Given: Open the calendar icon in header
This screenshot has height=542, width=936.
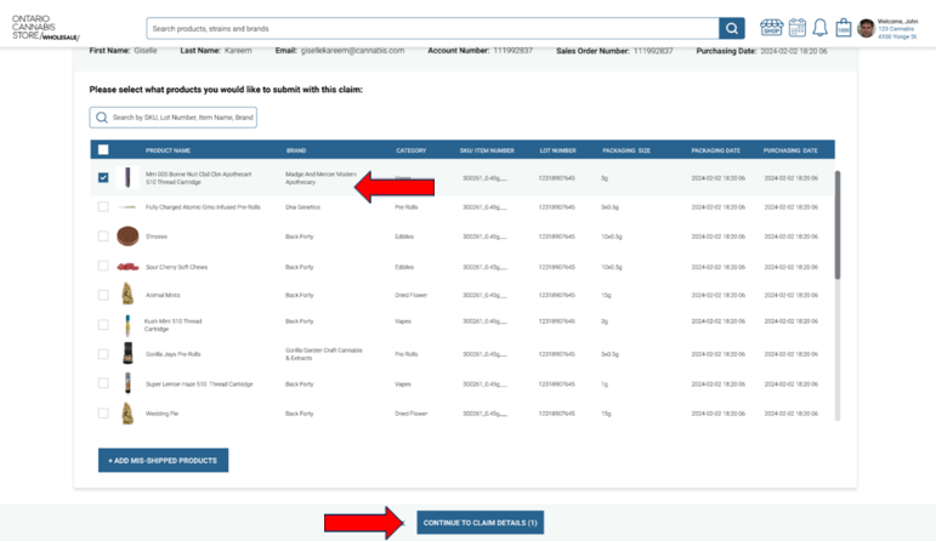Looking at the screenshot, I should tap(797, 27).
